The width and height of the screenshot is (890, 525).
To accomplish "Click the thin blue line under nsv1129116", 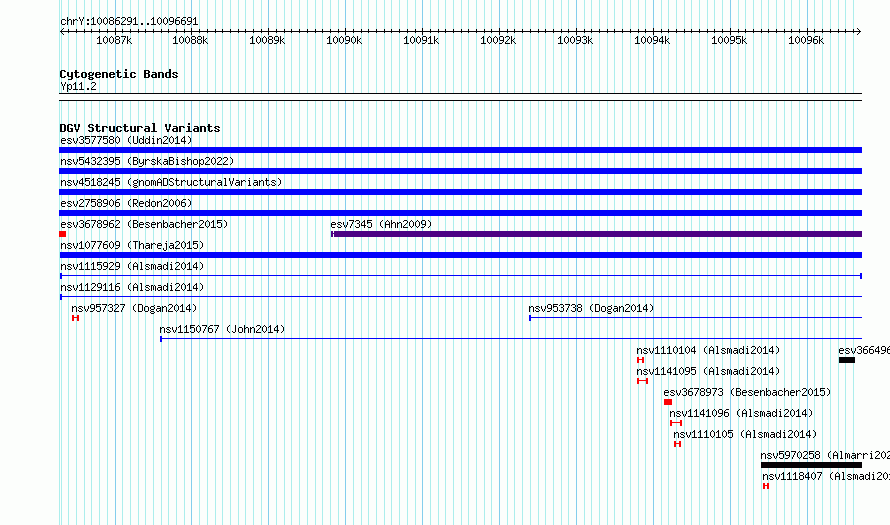I will tap(460, 297).
